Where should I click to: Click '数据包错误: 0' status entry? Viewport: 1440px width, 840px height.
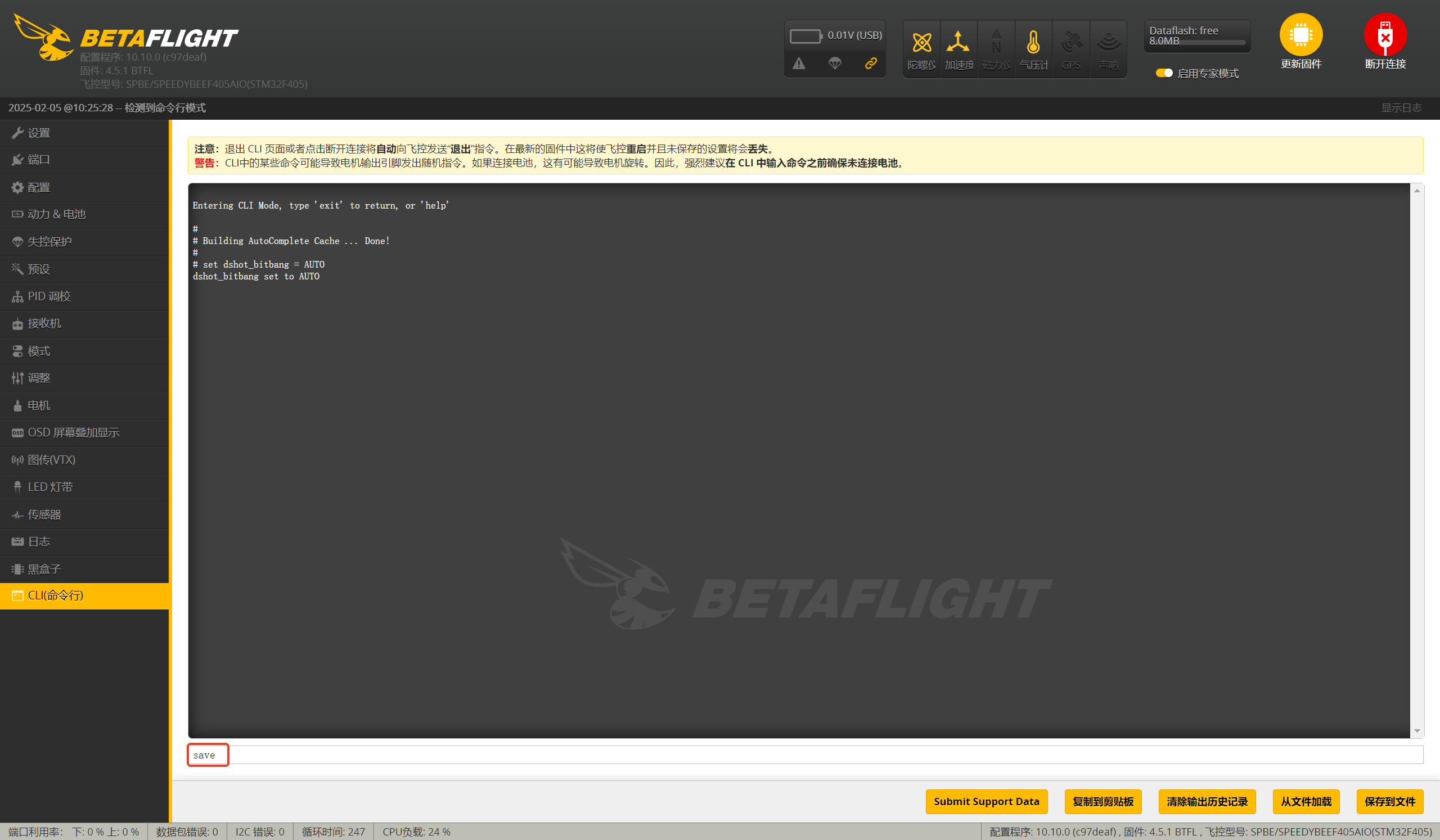pyautogui.click(x=187, y=832)
